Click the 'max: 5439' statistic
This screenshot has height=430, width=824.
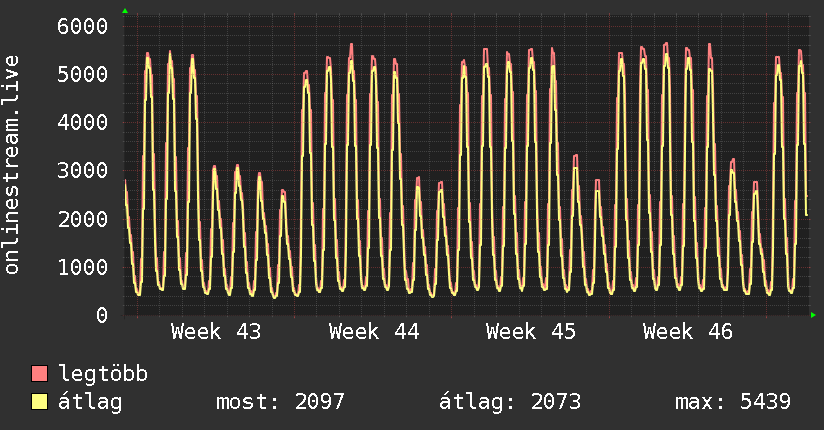coord(733,402)
